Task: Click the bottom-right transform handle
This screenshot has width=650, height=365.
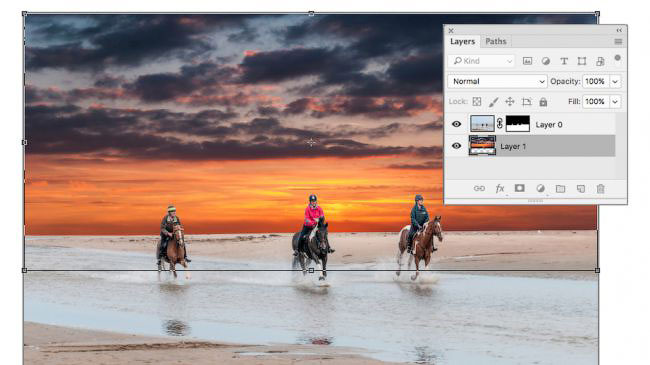Action: 597,270
